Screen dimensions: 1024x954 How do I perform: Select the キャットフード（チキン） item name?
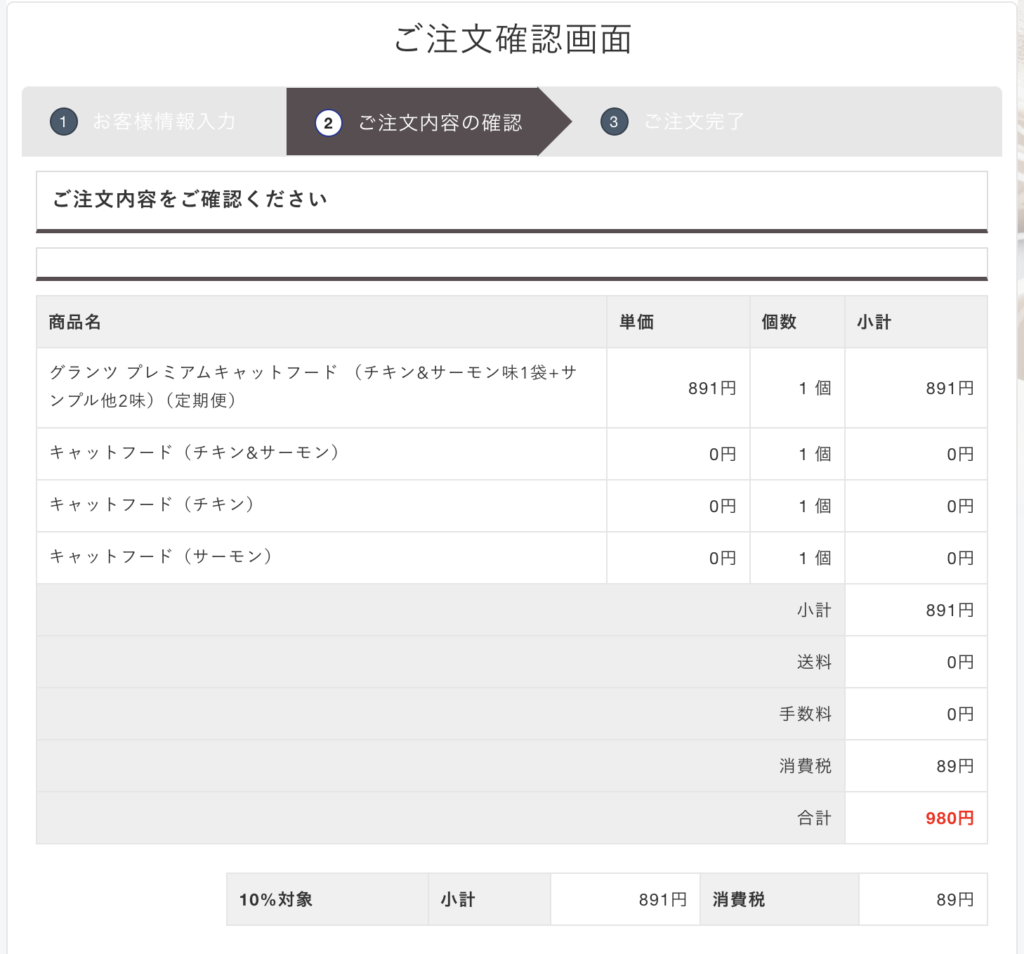[152, 505]
